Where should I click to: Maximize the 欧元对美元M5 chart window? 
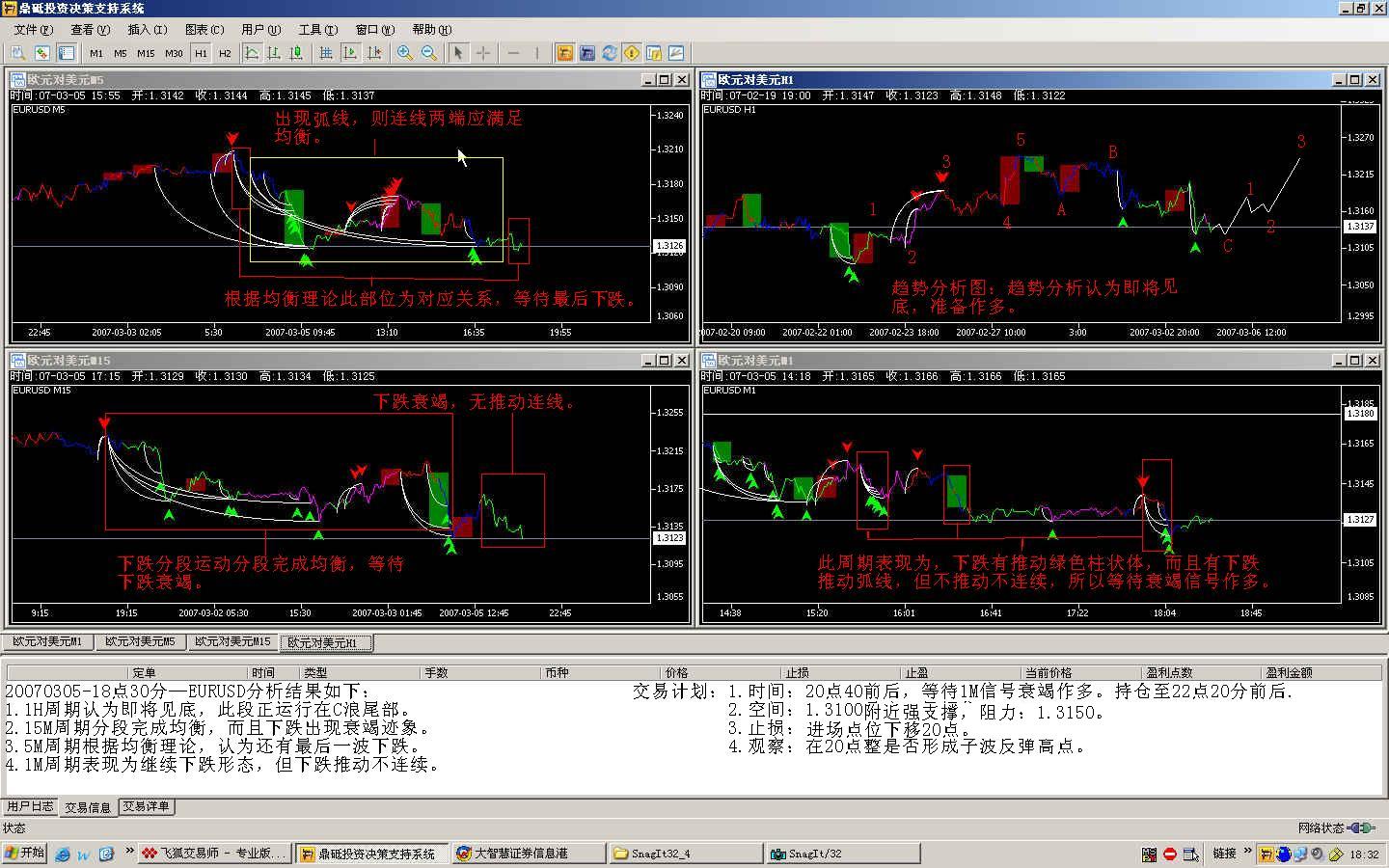[x=665, y=79]
